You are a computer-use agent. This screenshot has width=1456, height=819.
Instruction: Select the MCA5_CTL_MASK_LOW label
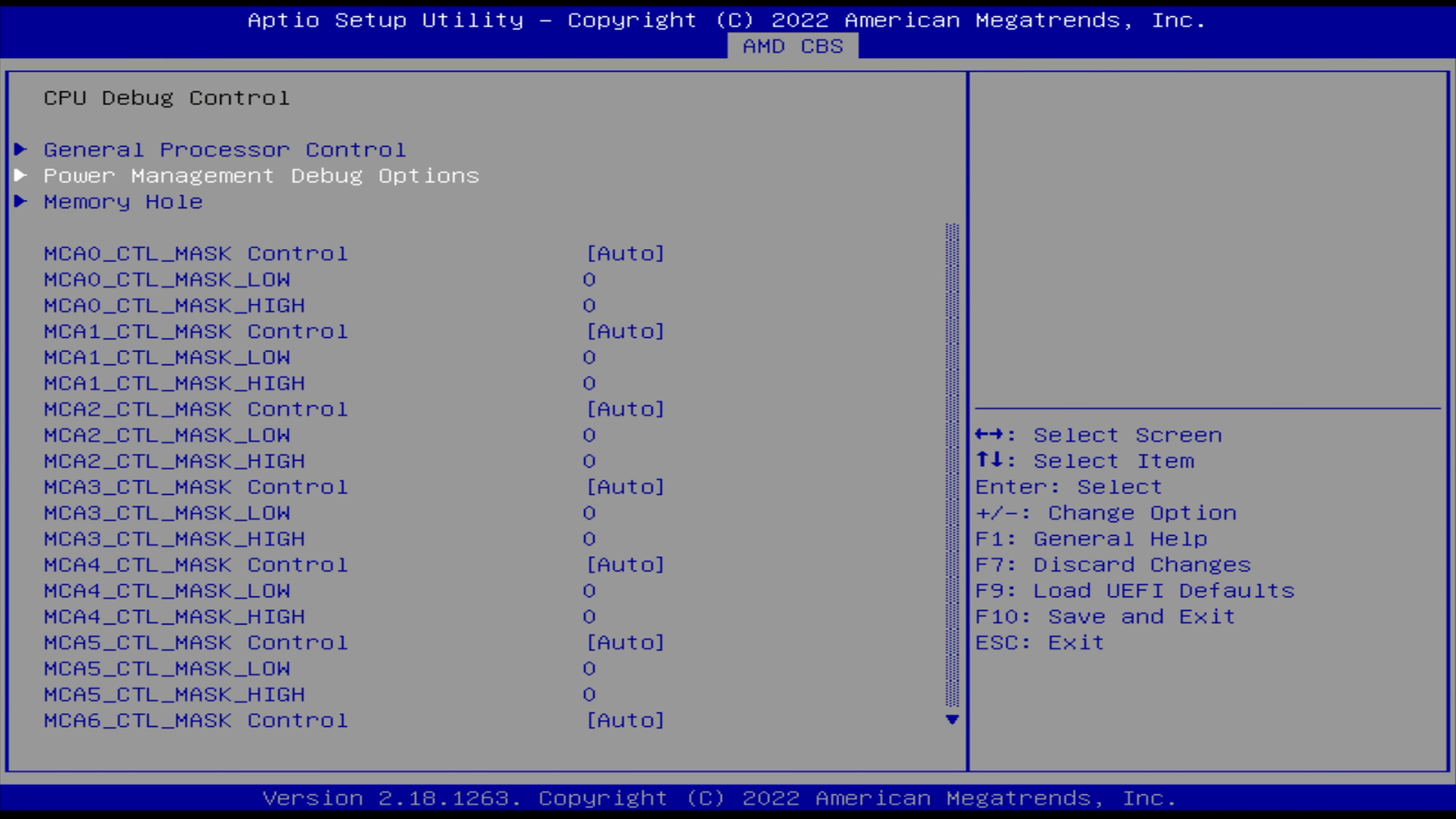pos(167,668)
